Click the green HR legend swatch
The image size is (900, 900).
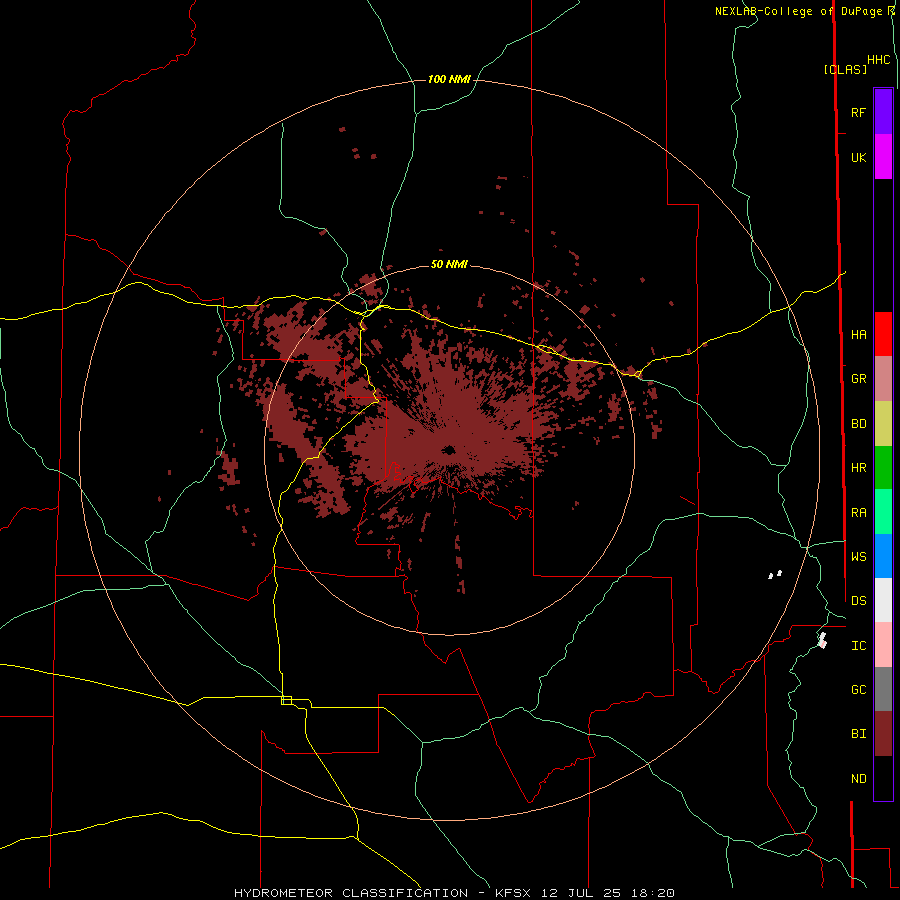pos(883,468)
